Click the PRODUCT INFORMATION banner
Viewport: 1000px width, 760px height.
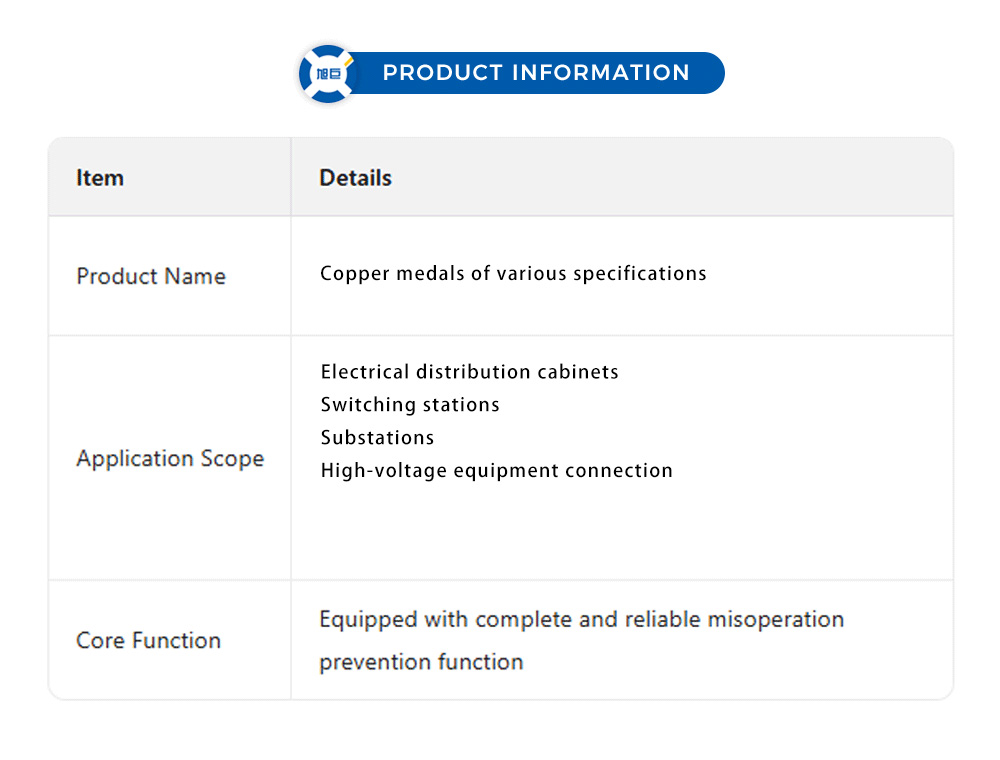click(x=536, y=73)
